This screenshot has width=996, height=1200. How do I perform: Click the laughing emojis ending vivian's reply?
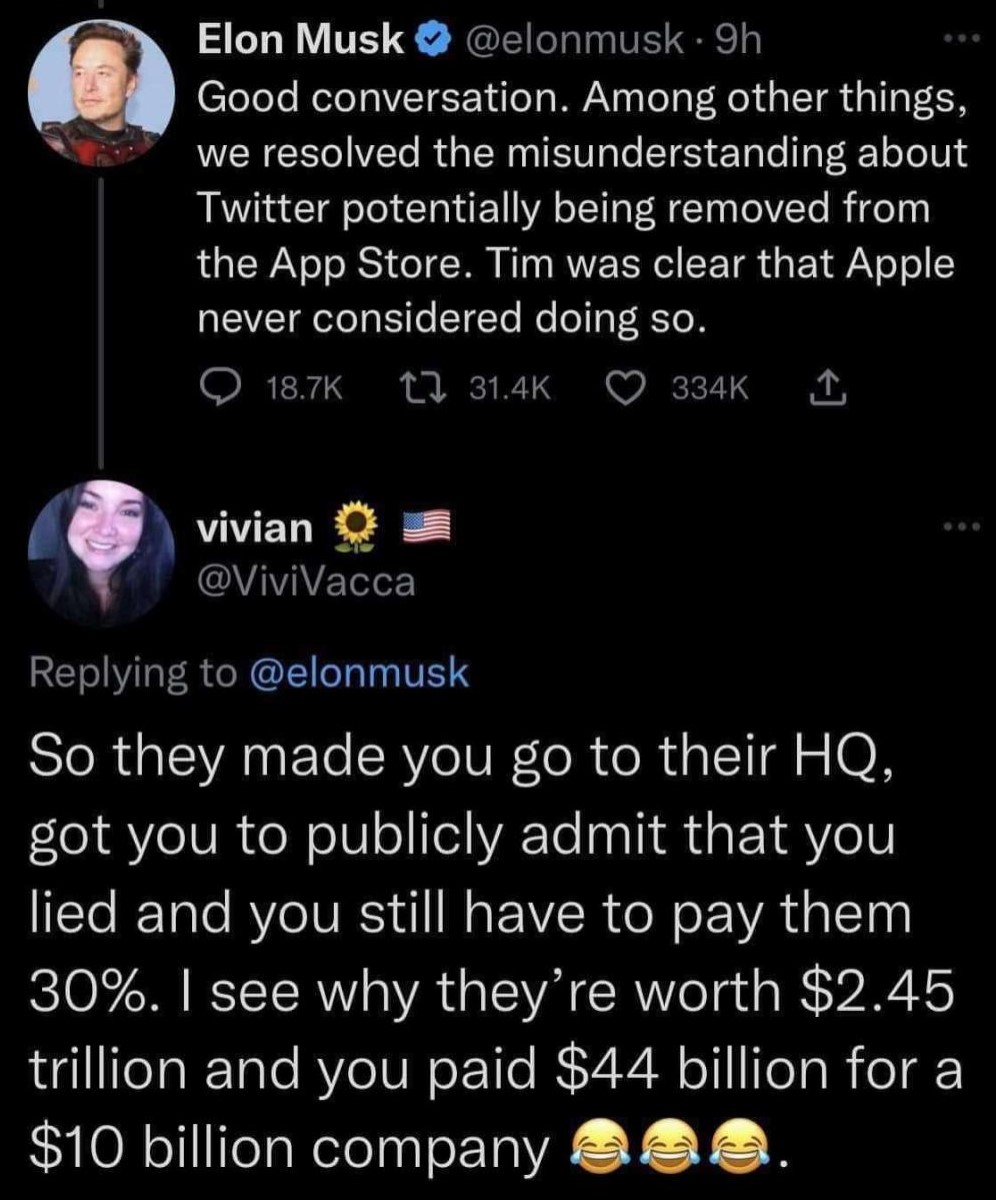pyautogui.click(x=679, y=1151)
